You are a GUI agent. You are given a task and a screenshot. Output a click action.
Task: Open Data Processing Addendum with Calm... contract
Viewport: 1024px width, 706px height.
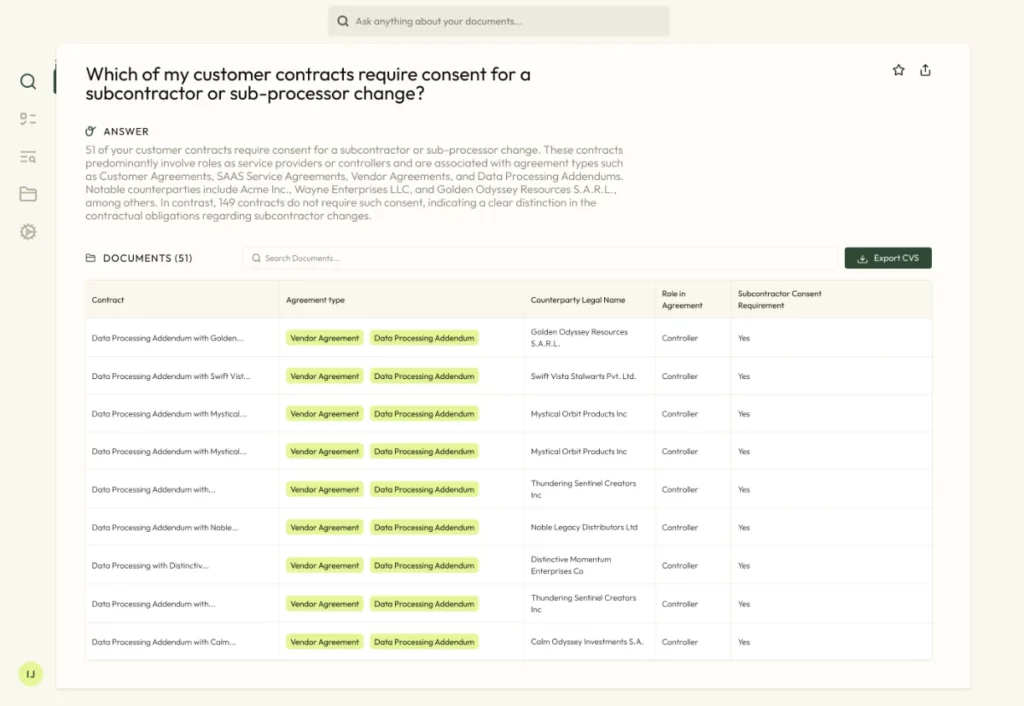pyautogui.click(x=164, y=642)
